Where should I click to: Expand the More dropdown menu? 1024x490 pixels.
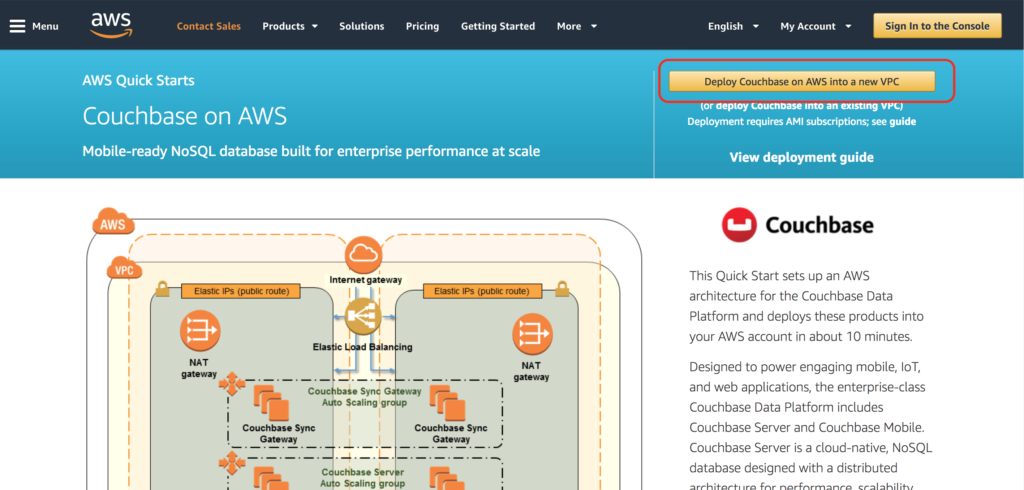[577, 26]
